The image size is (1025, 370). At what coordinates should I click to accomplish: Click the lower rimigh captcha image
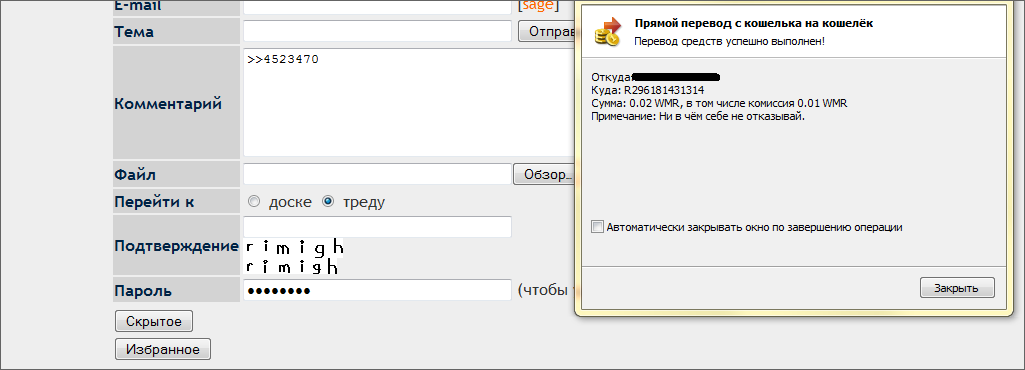(292, 266)
